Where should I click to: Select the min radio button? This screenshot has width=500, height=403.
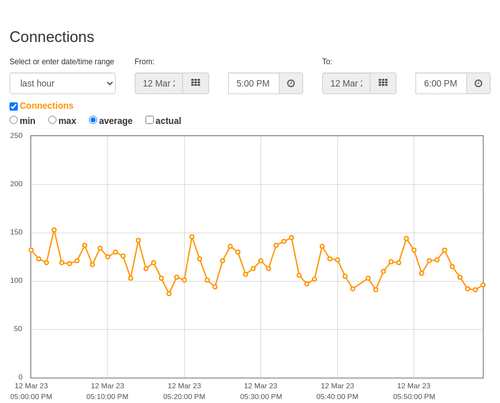[x=13, y=120]
